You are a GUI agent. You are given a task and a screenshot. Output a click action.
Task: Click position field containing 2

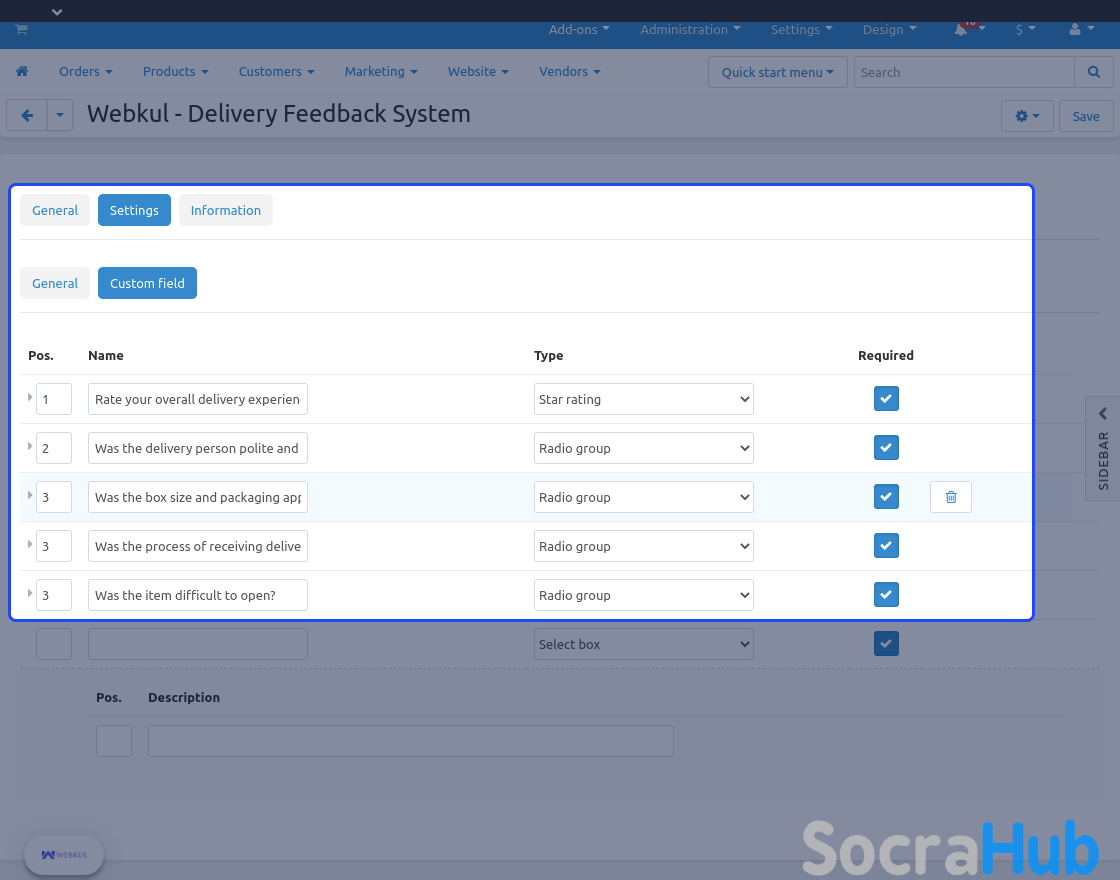54,448
